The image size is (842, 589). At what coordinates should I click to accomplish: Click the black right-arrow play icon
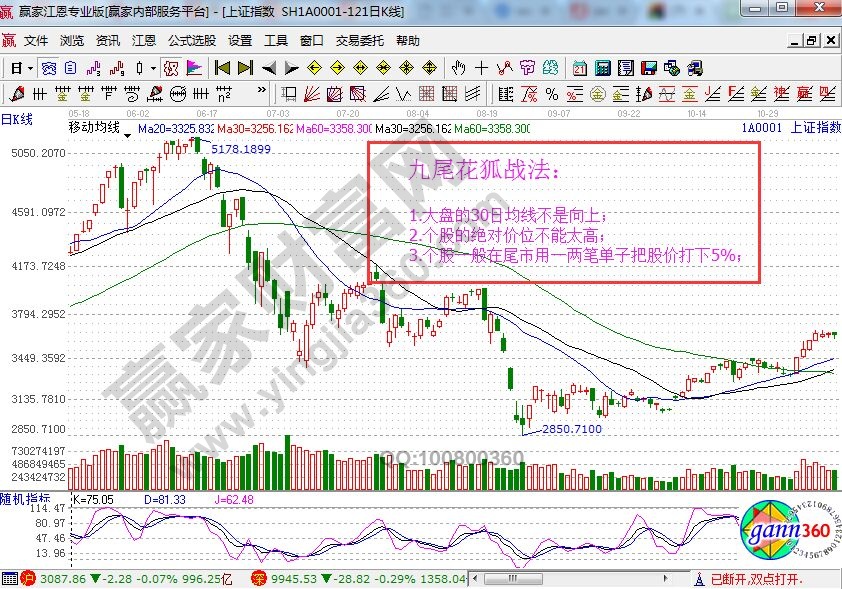291,69
